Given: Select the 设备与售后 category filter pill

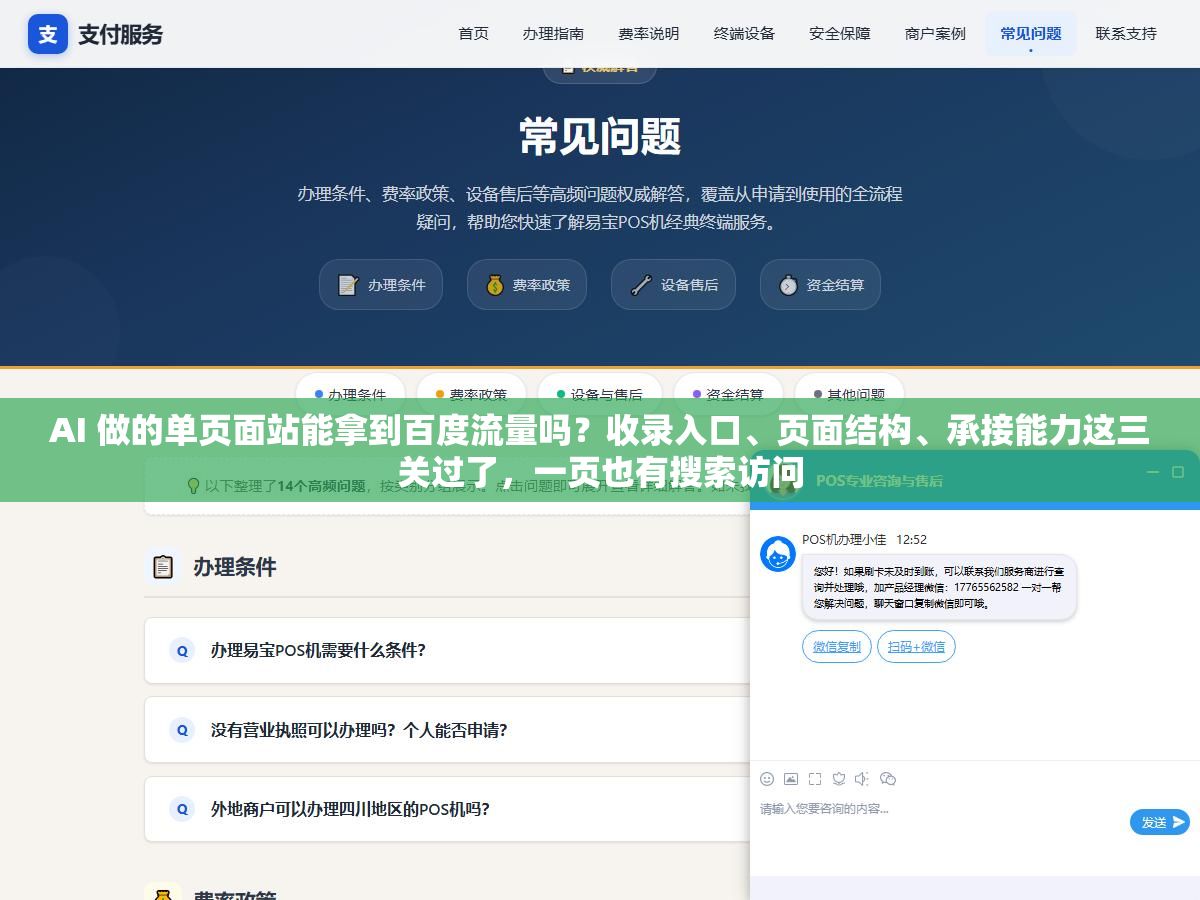Looking at the screenshot, I should tap(600, 394).
